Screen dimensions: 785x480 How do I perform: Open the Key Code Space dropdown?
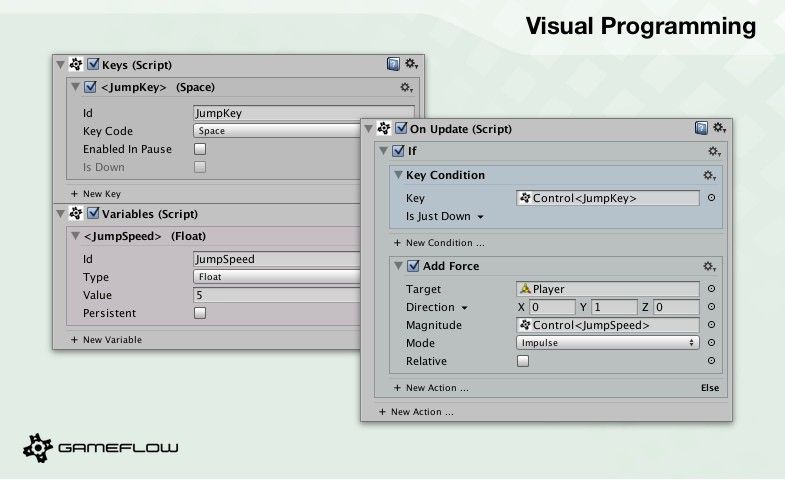277,131
